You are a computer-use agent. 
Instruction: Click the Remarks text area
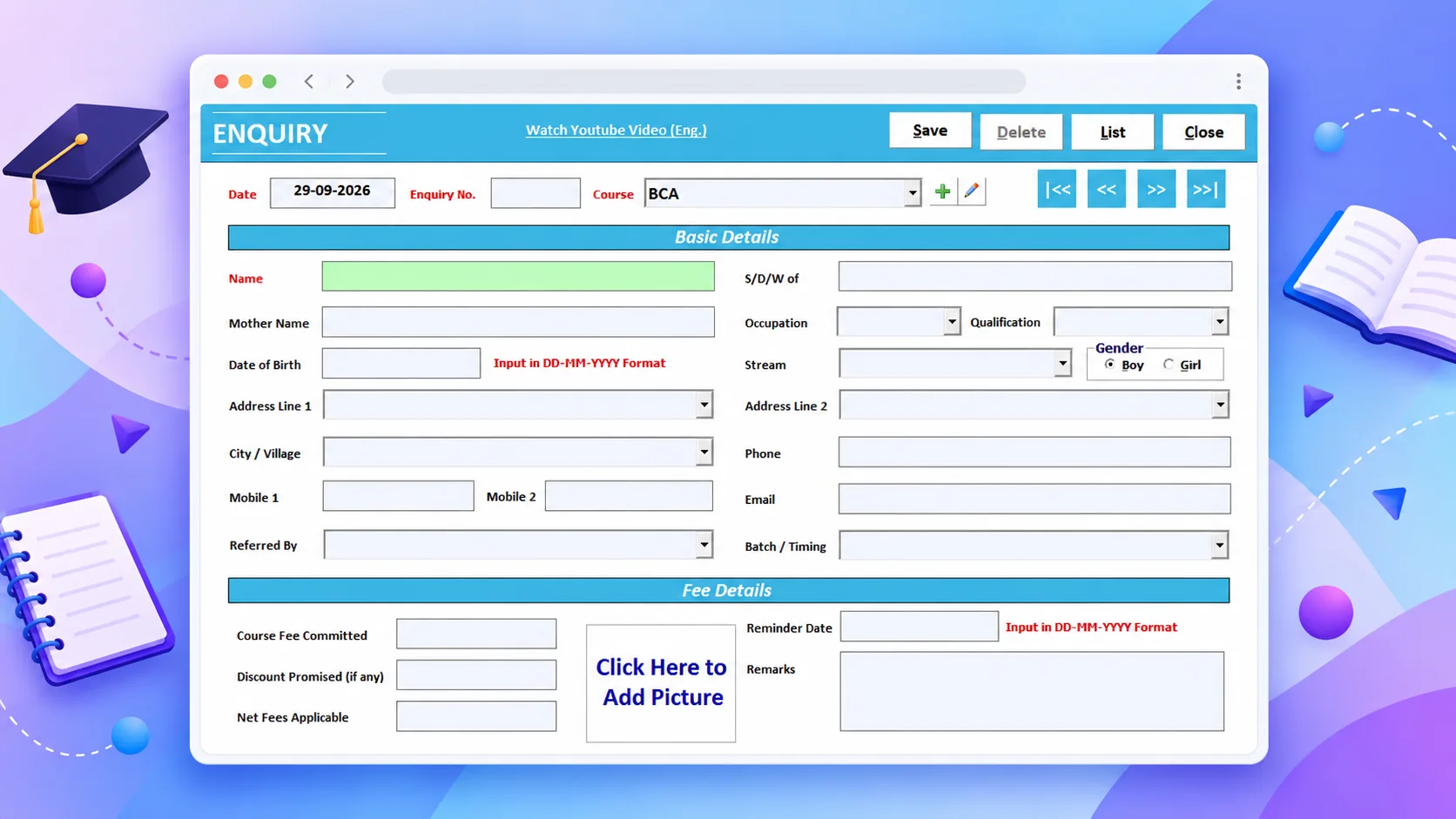coord(1032,691)
